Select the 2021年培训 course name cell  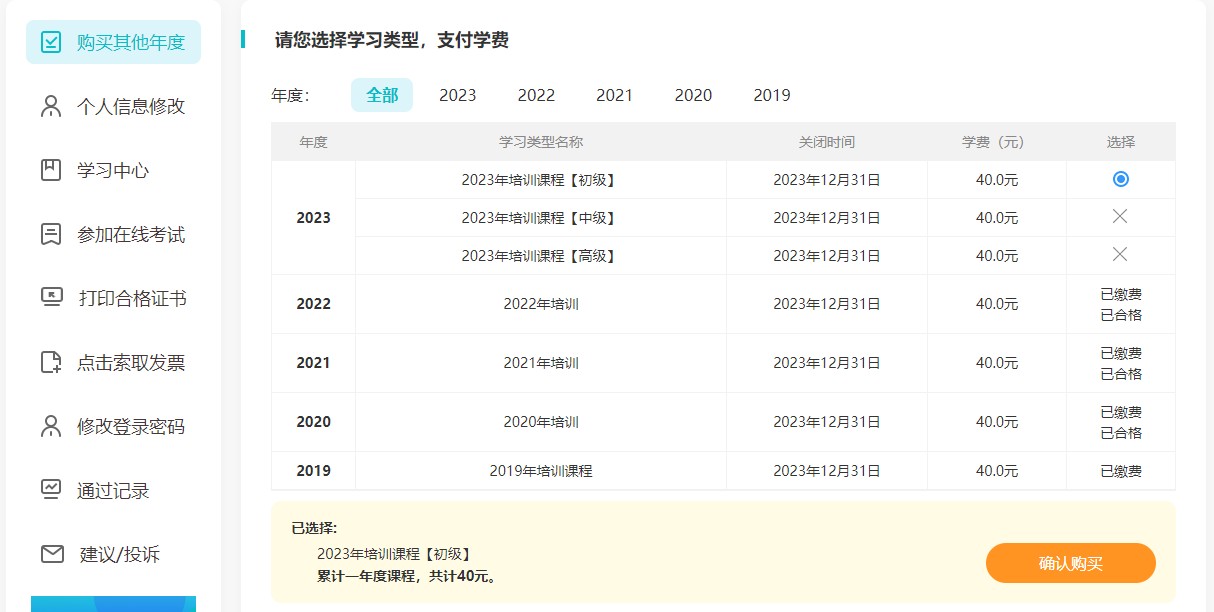click(x=540, y=363)
